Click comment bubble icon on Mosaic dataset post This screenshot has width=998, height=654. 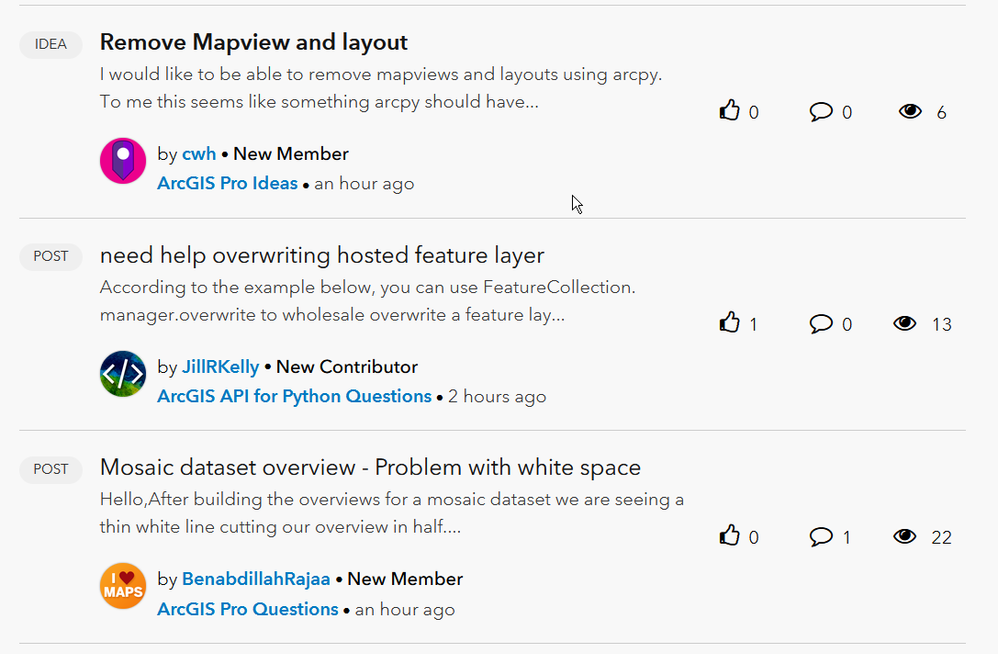(x=821, y=537)
